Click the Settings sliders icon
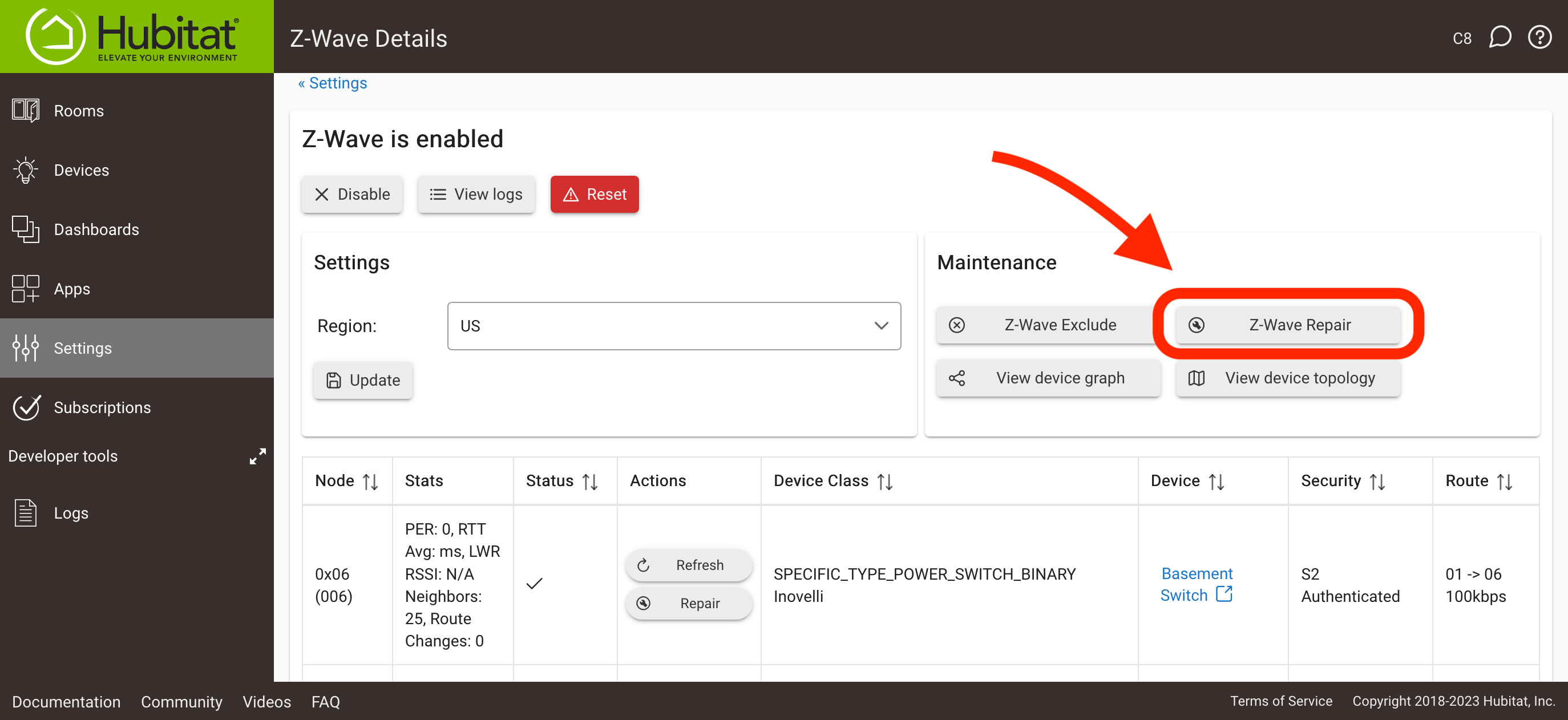 coord(26,348)
